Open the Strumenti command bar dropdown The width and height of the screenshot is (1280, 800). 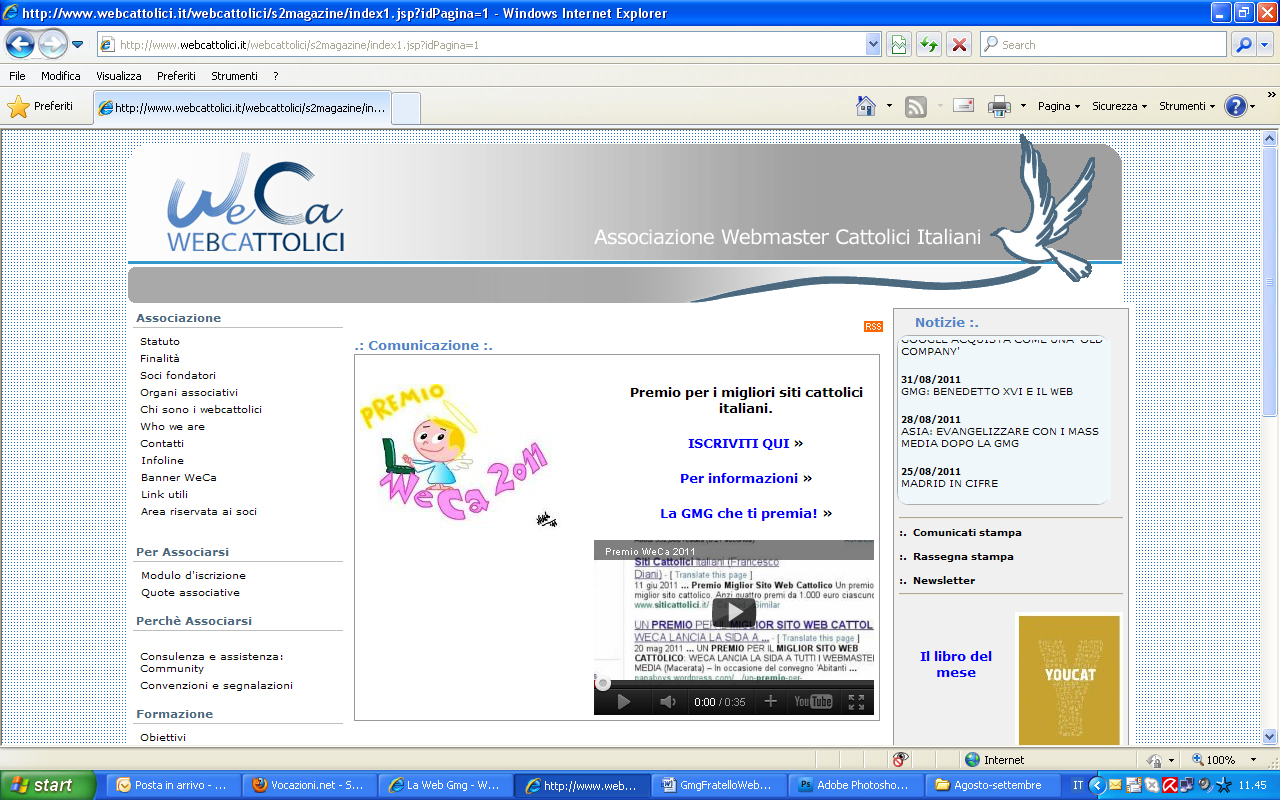pyautogui.click(x=1187, y=106)
